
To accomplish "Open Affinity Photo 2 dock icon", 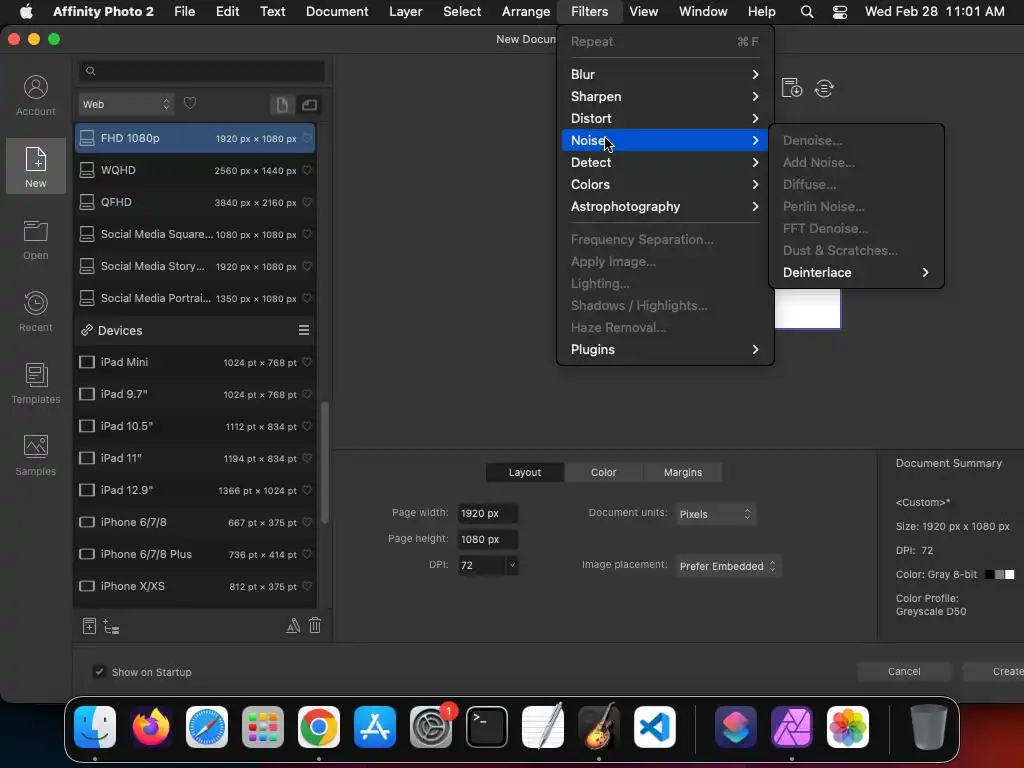I will click(792, 726).
